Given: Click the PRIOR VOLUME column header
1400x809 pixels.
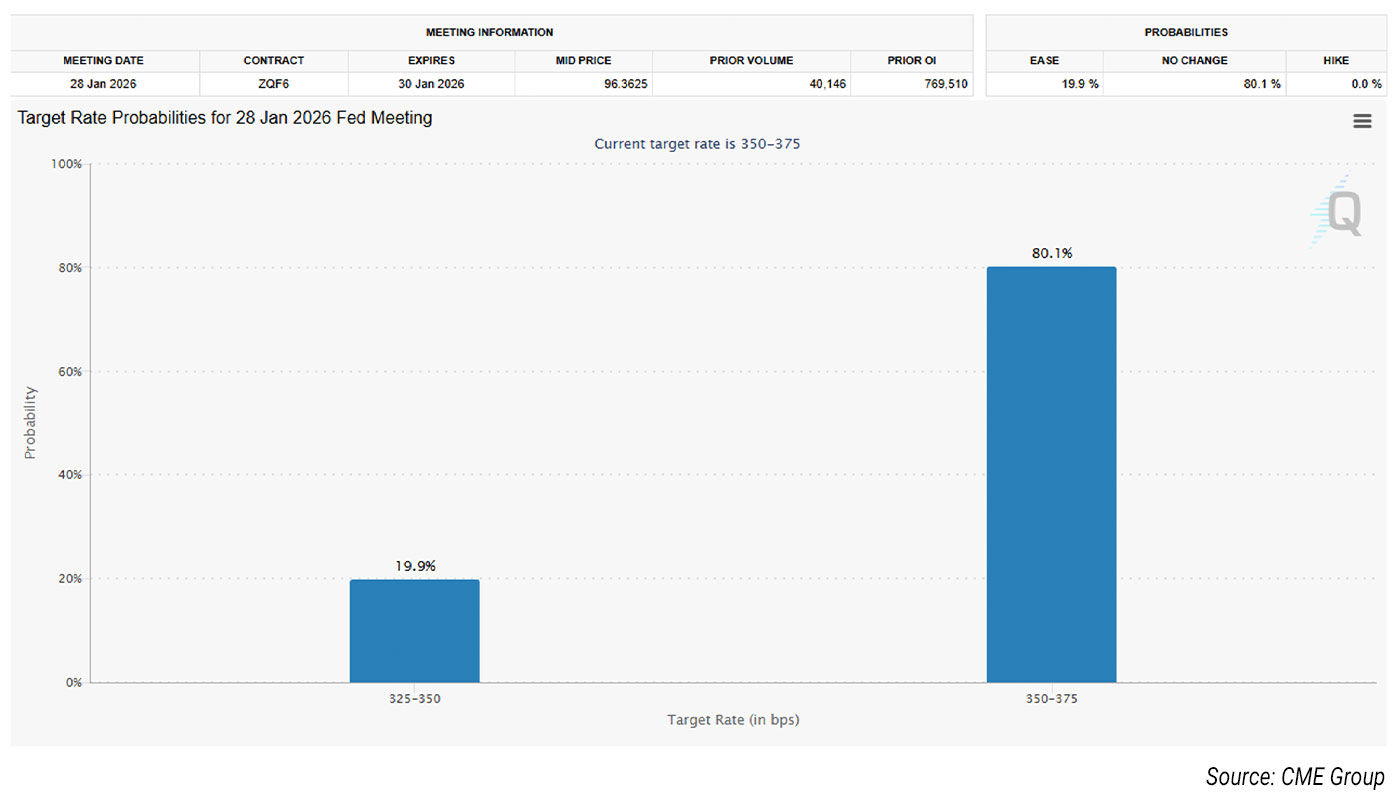Looking at the screenshot, I should (751, 61).
